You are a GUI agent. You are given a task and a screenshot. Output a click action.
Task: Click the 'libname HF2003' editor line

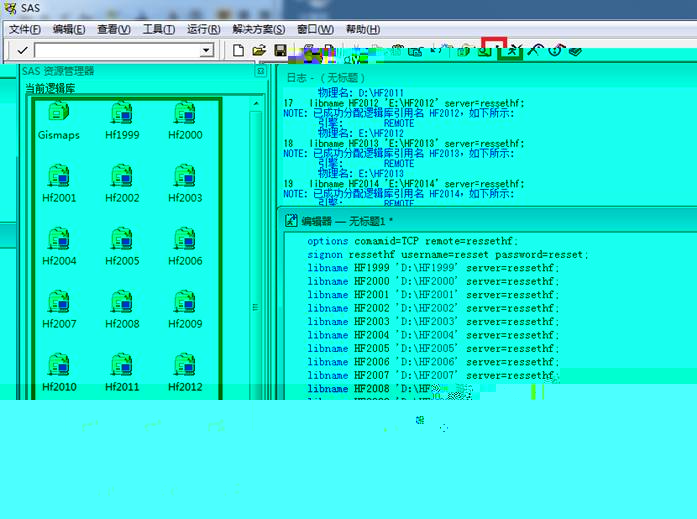[433, 321]
